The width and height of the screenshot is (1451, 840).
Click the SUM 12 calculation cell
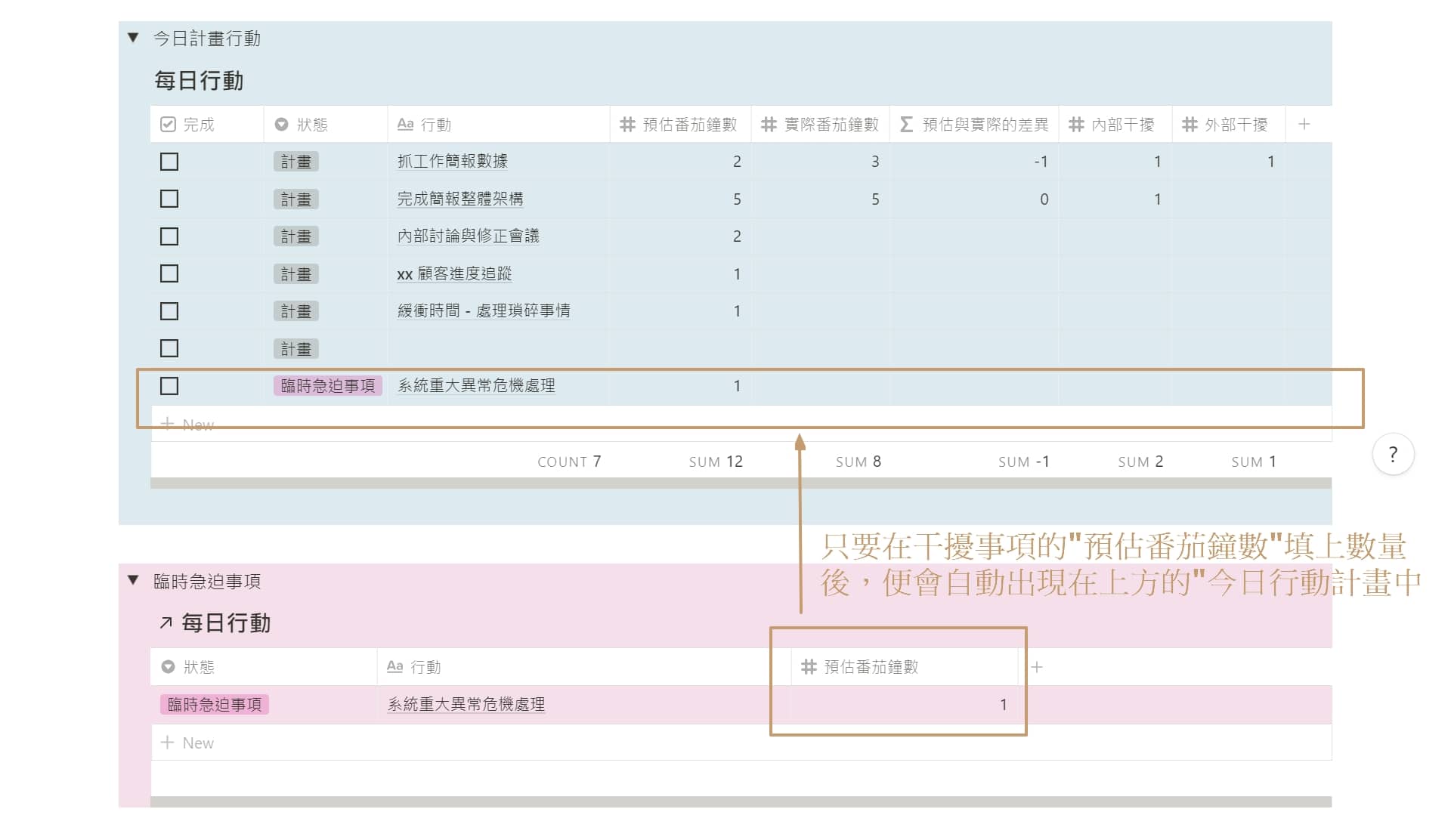click(x=715, y=462)
